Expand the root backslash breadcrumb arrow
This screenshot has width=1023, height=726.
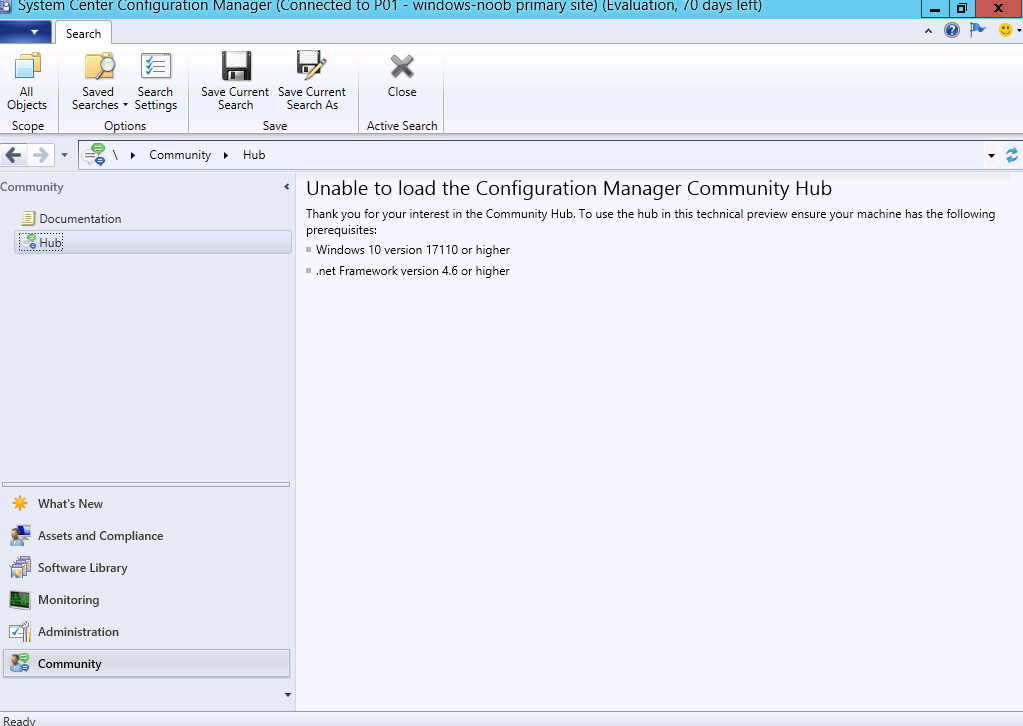(132, 155)
